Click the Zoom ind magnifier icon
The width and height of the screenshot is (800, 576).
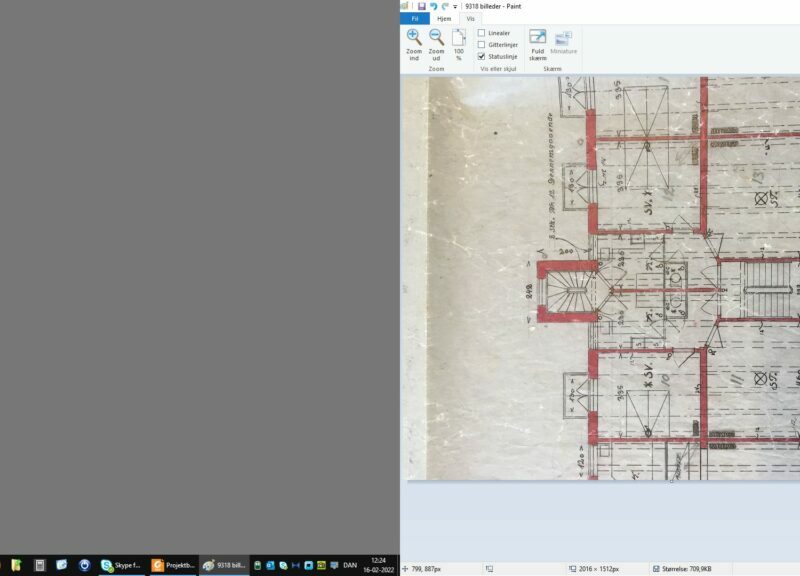(x=414, y=39)
